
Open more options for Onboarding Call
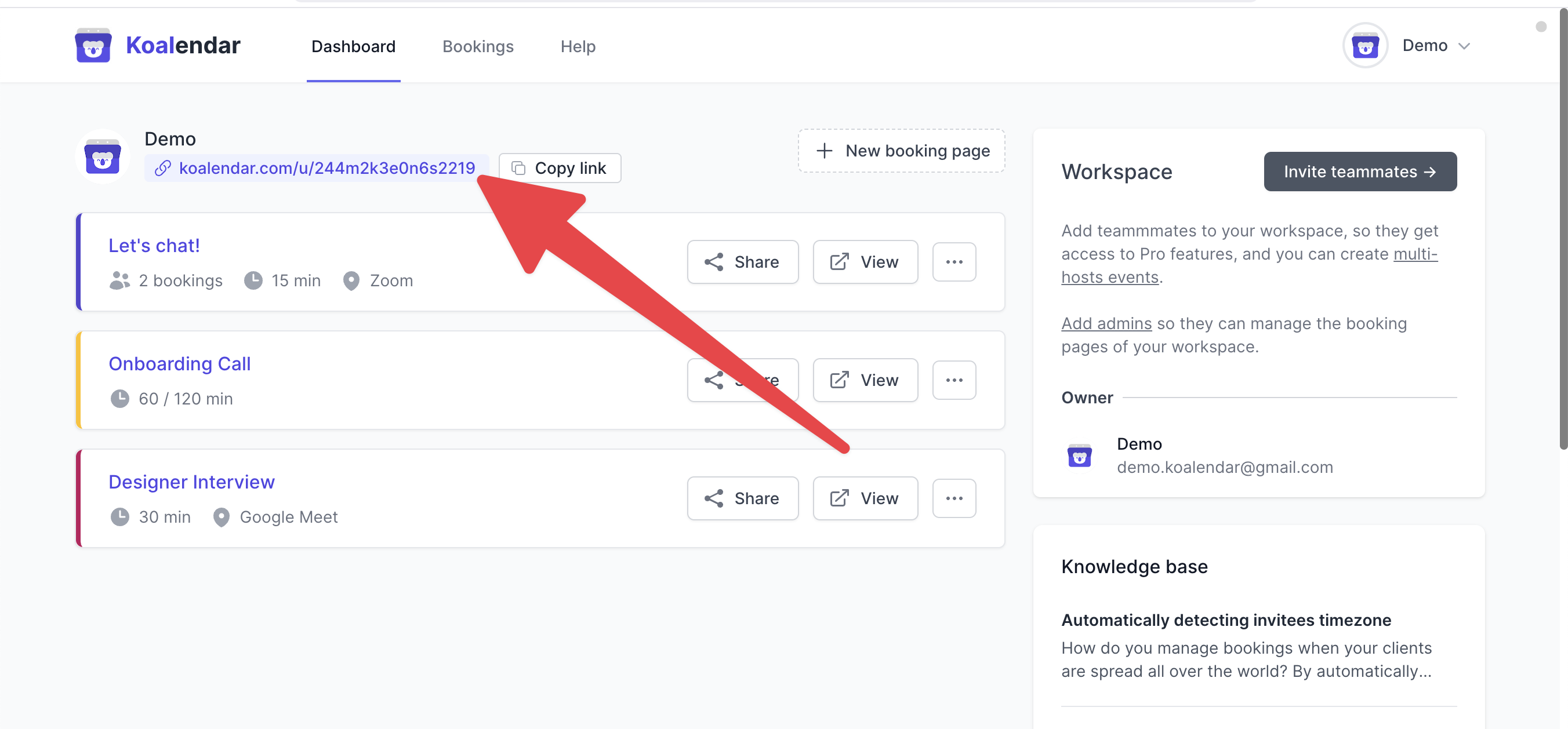pos(954,380)
